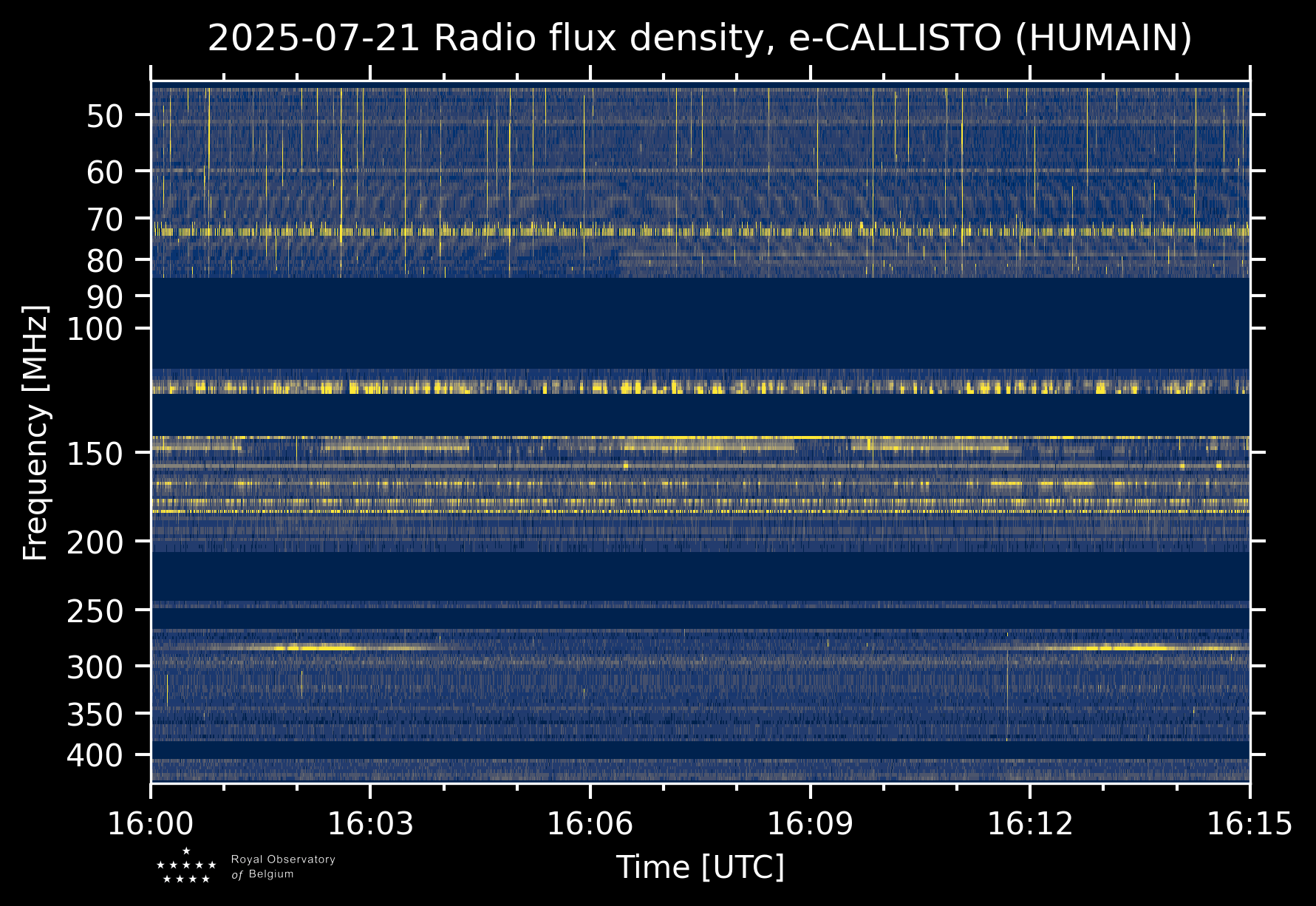This screenshot has height=906, width=1316.
Task: Select the 16:06 time tick label
Action: click(x=590, y=823)
